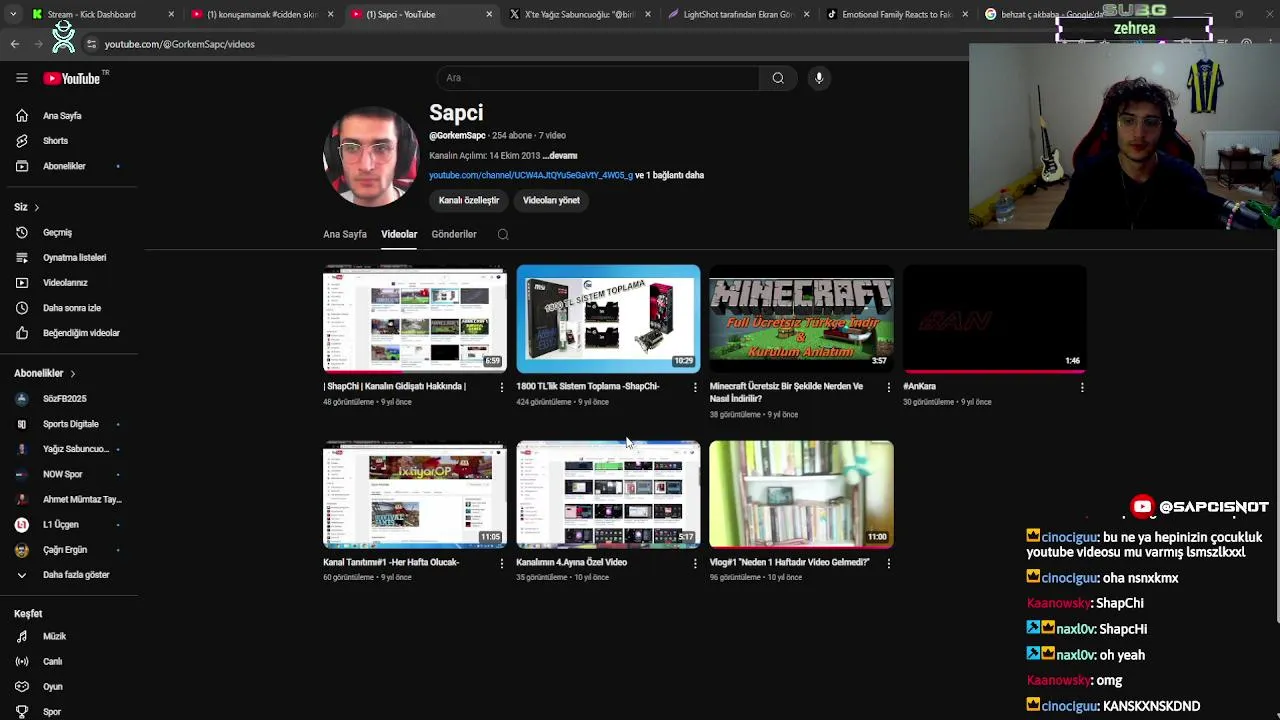The image size is (1280, 720).
Task: Start voice search with microphone icon
Action: coord(819,78)
